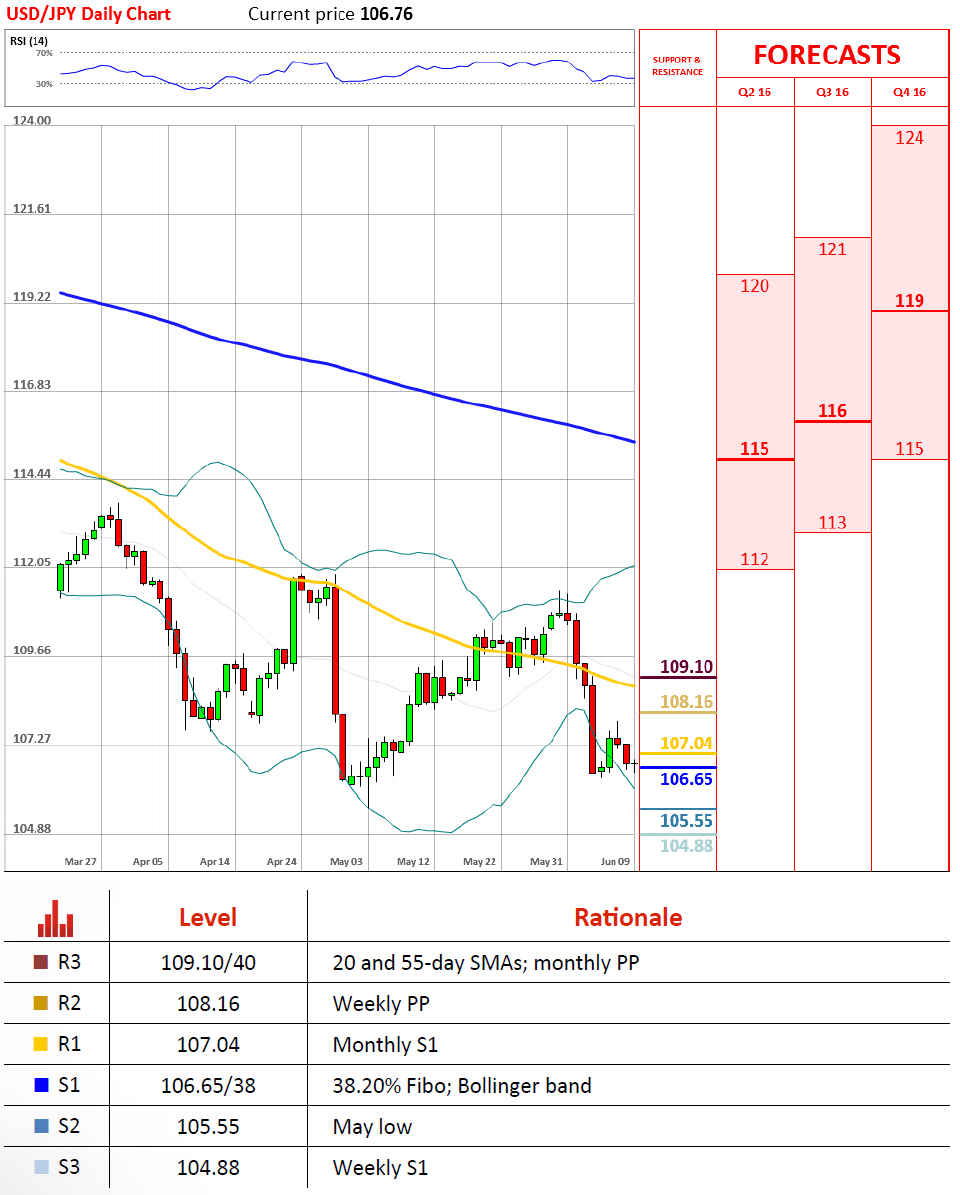Click the bold 116 median in Q3 16
This screenshot has height=1195, width=960.
pyautogui.click(x=832, y=412)
